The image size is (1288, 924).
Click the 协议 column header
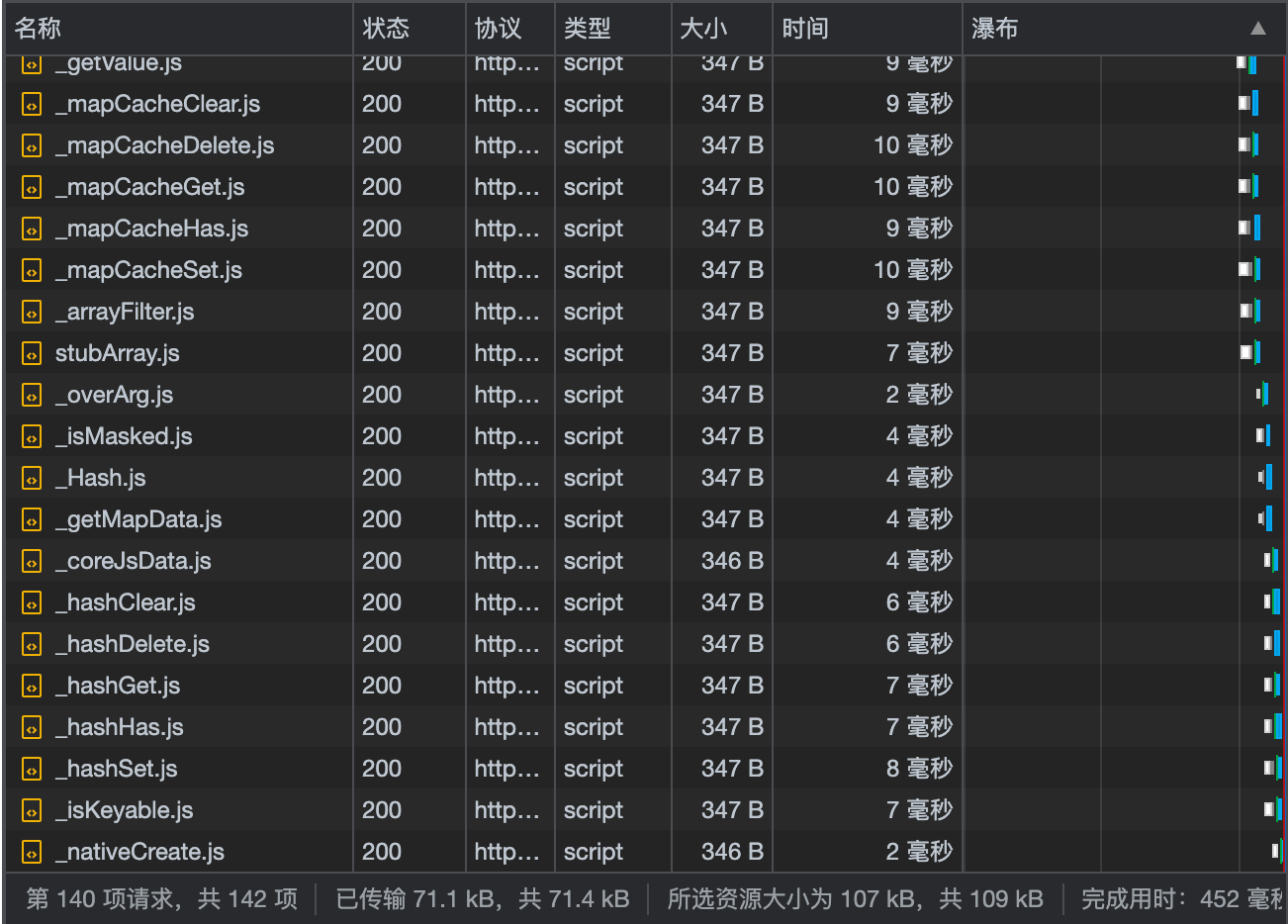498,29
